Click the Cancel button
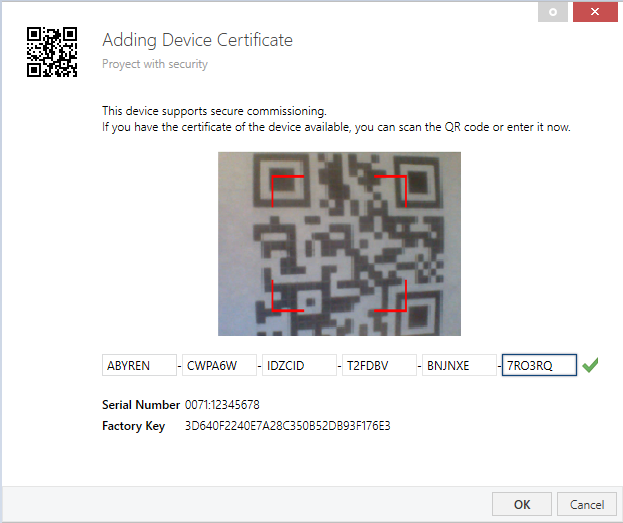 point(587,504)
